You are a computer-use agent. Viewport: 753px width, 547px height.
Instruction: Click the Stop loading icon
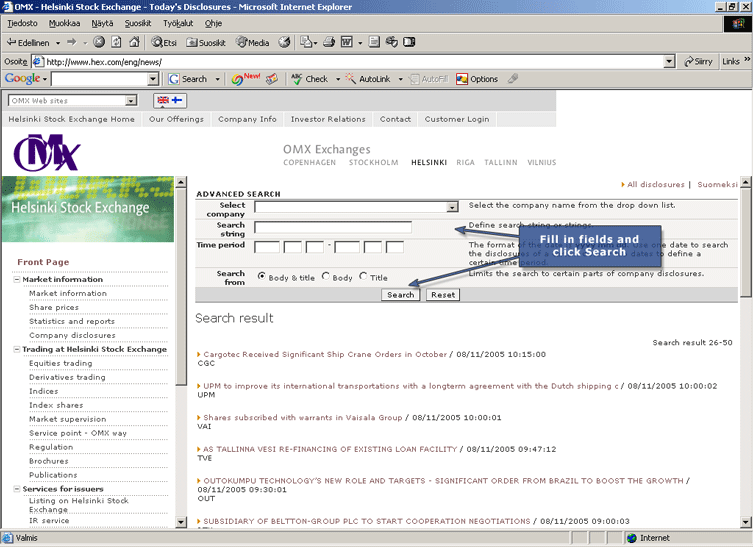pos(99,42)
